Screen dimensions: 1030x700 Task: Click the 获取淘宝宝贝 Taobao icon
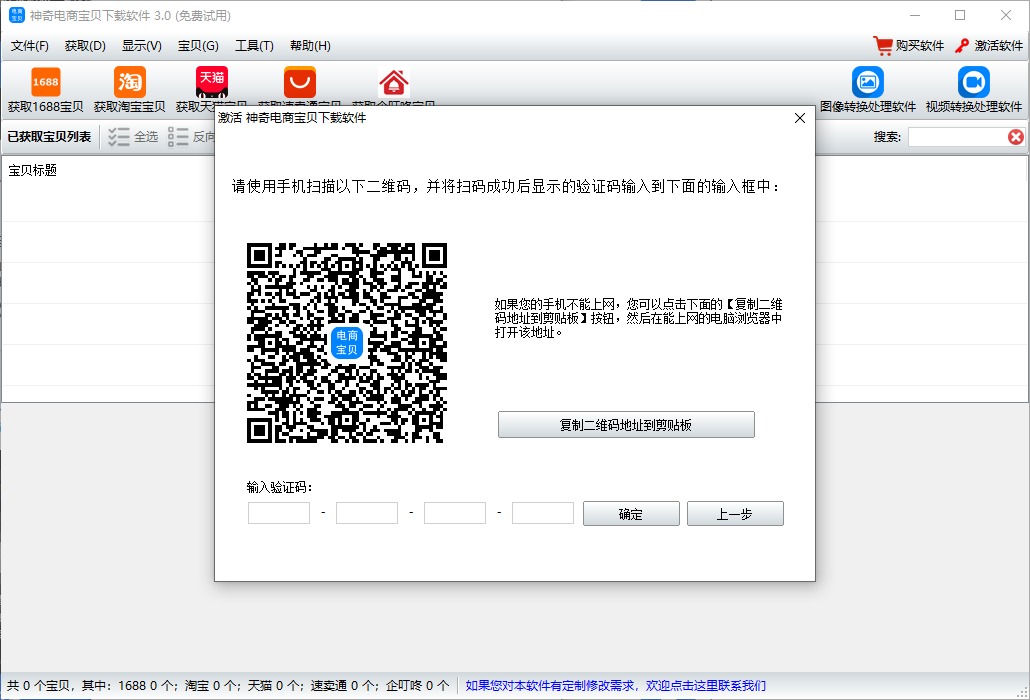(129, 82)
